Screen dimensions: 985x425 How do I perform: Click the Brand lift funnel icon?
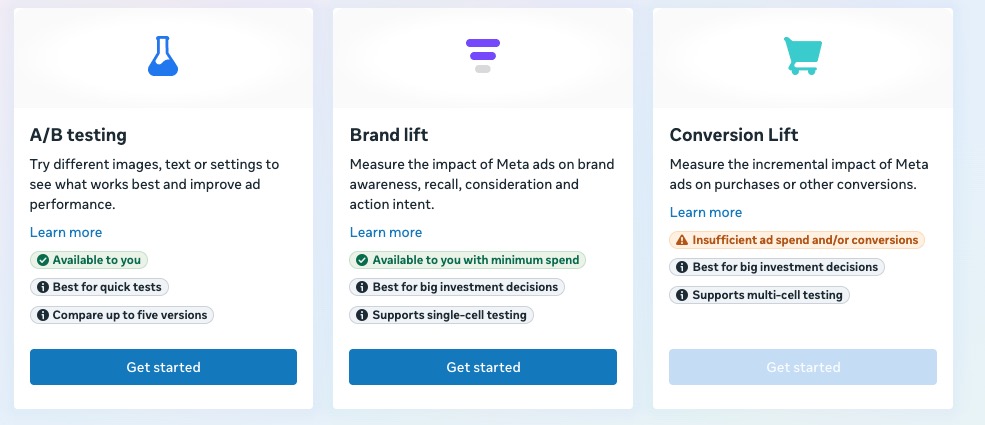(482, 56)
